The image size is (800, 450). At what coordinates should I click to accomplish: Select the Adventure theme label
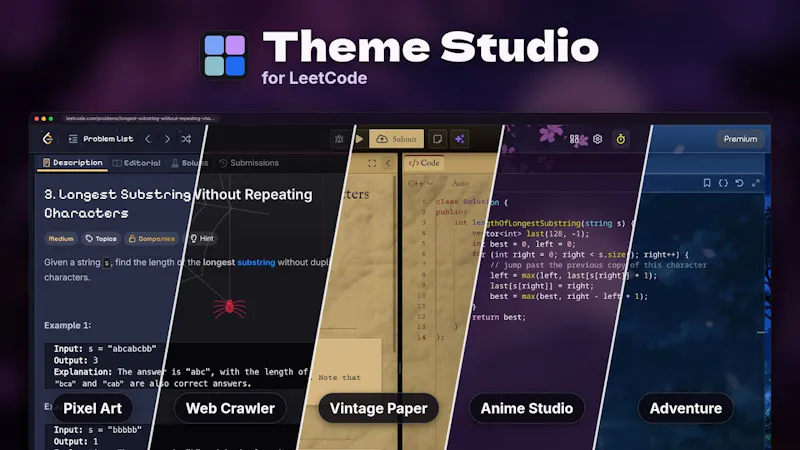[686, 408]
